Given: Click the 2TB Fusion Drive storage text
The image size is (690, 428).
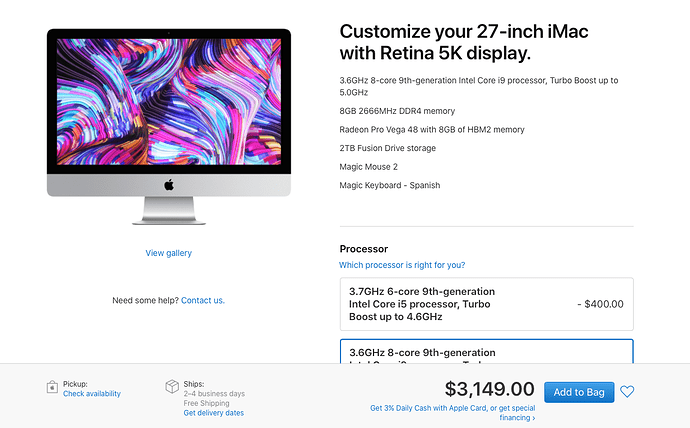Looking at the screenshot, I should coord(387,148).
